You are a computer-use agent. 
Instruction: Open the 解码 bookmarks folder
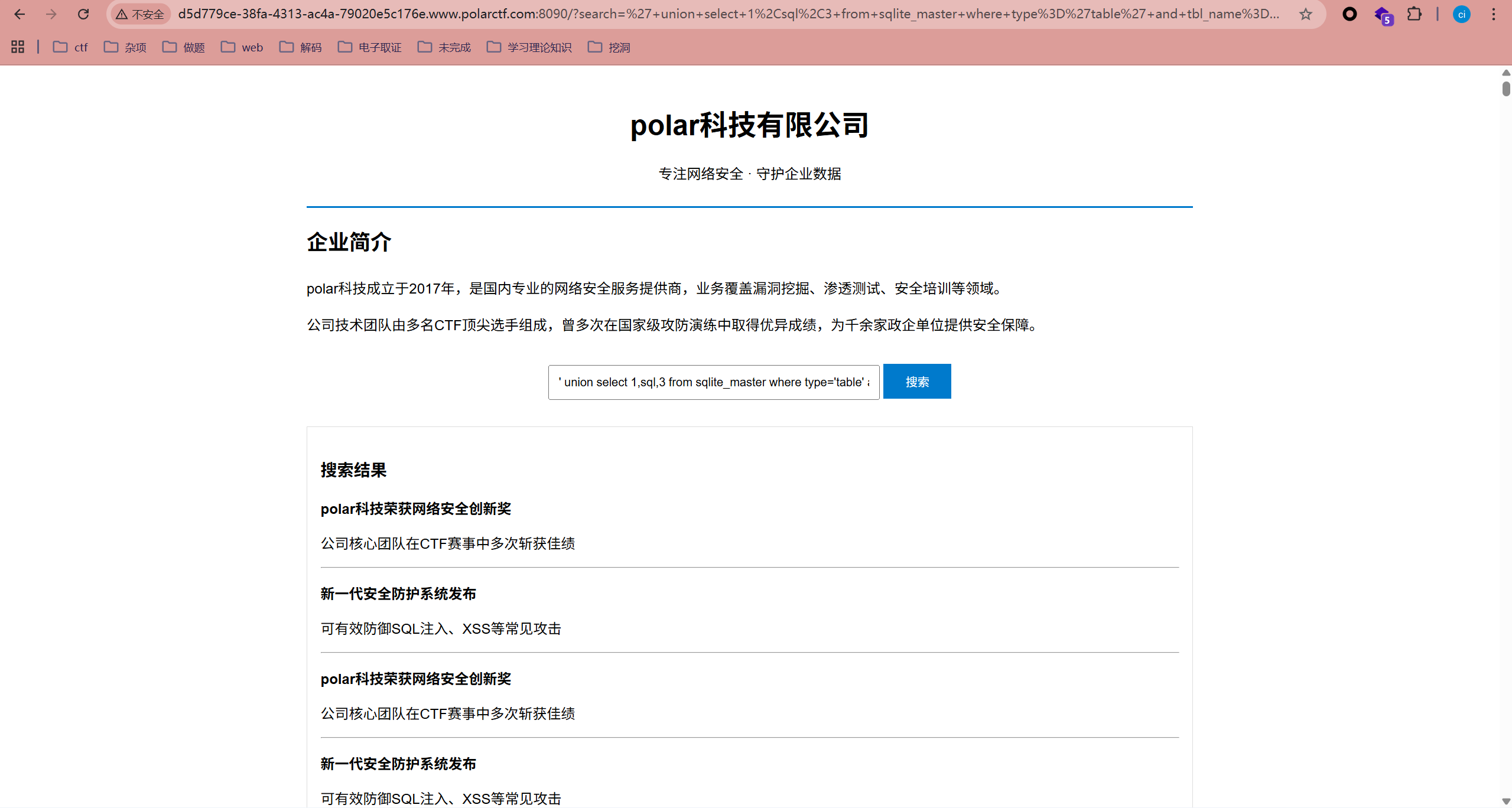(x=301, y=47)
